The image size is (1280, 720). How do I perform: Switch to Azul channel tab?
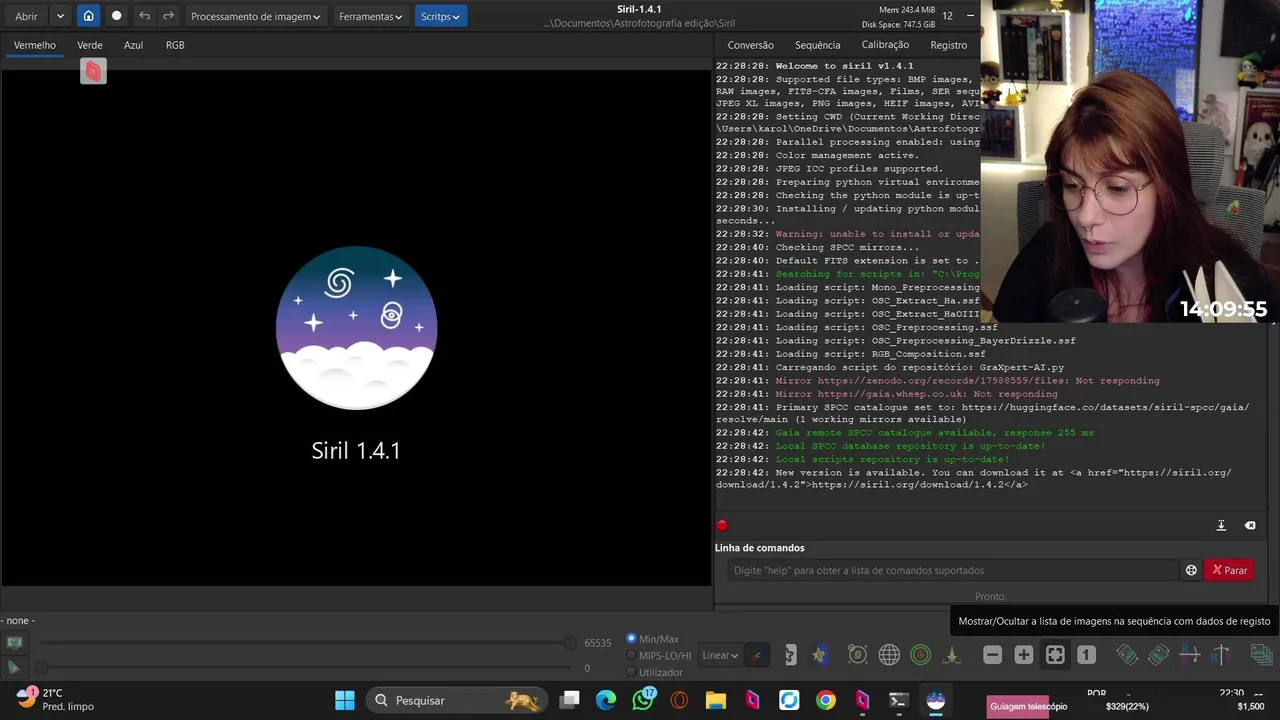[133, 45]
